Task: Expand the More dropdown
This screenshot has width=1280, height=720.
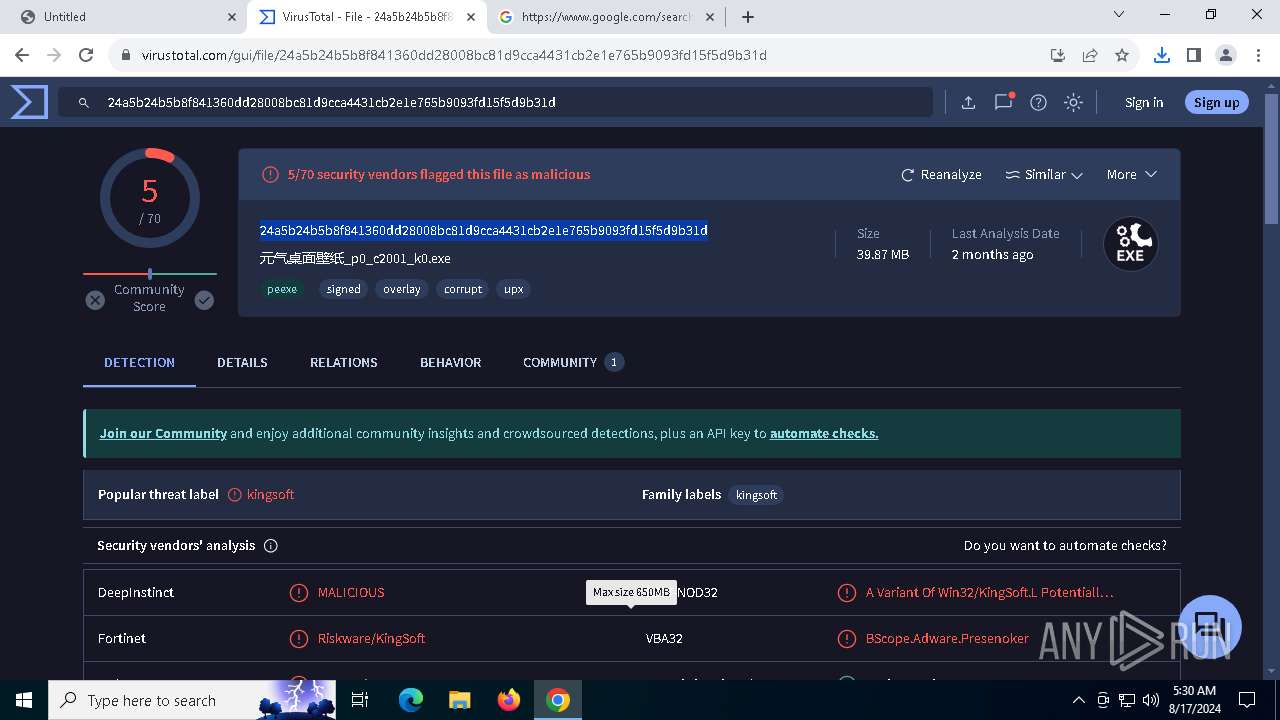Action: [1131, 174]
